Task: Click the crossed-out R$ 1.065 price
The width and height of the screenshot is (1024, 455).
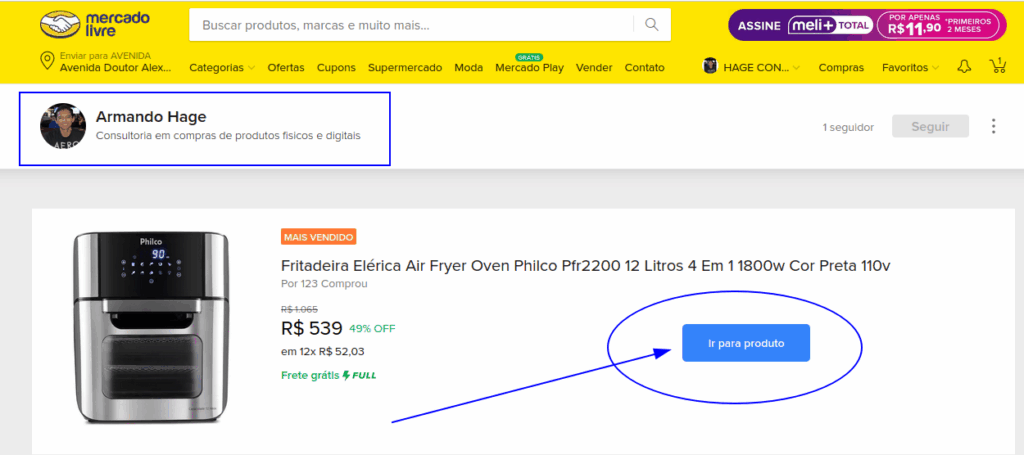Action: (299, 309)
